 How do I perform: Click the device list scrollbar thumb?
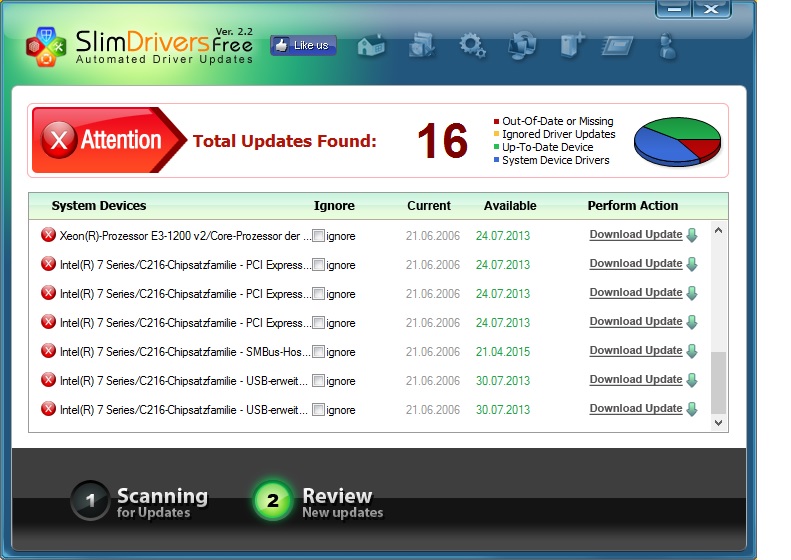pos(719,382)
